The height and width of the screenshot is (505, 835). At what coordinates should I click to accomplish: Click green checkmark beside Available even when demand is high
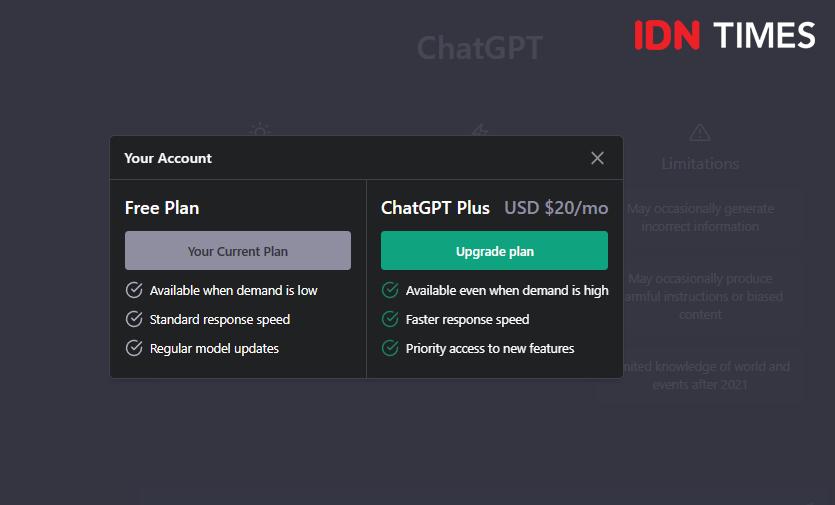point(390,290)
